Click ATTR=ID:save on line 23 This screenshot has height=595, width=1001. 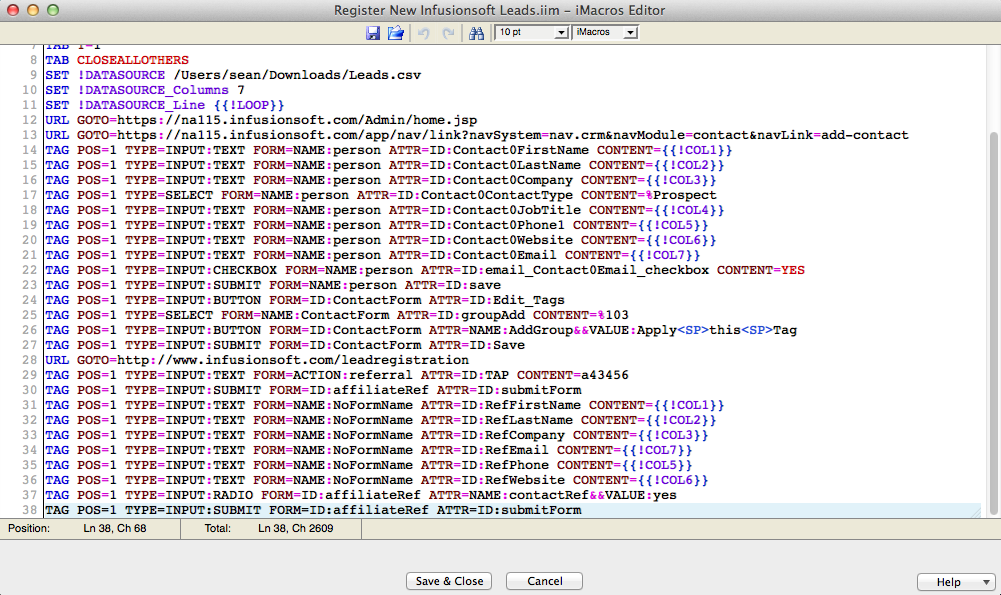(453, 285)
